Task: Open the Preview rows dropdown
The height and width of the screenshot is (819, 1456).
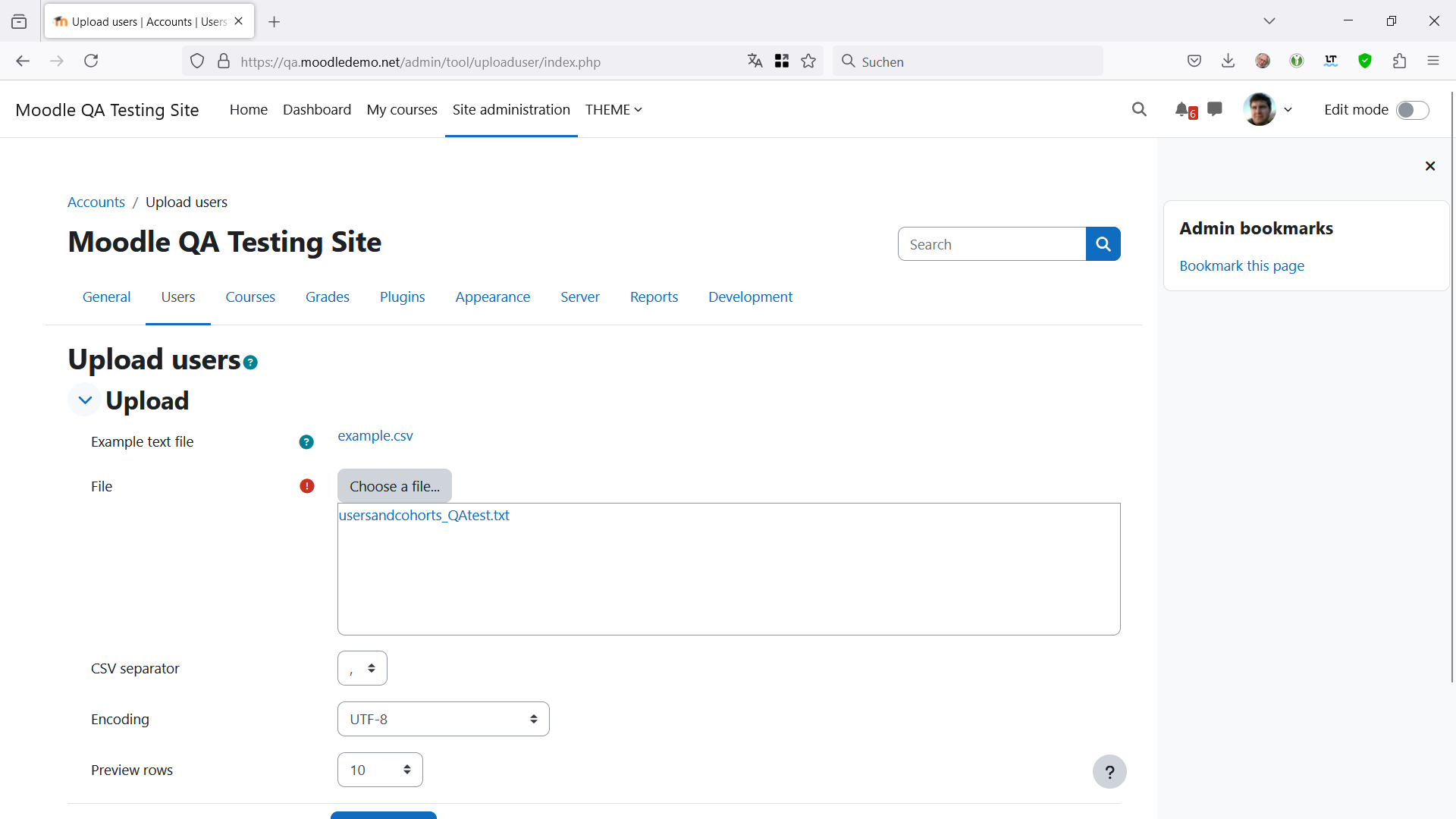Action: (x=380, y=770)
